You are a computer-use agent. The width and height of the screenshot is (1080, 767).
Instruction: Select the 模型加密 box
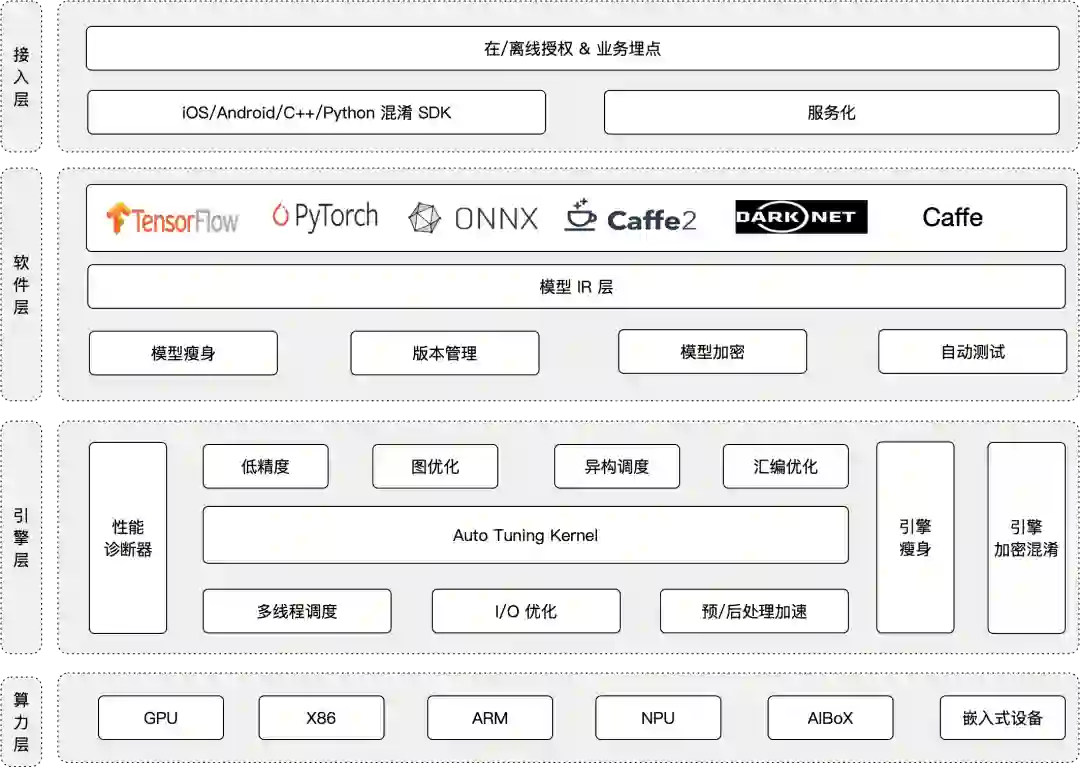tap(712, 352)
